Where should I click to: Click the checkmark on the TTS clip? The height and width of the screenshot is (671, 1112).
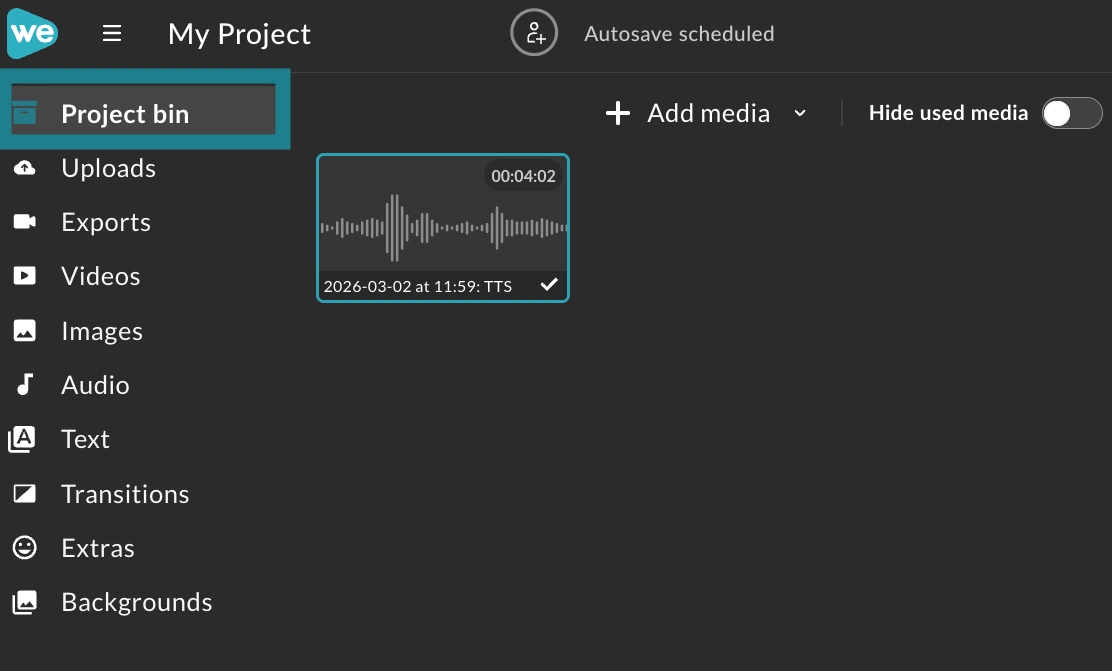tap(549, 285)
